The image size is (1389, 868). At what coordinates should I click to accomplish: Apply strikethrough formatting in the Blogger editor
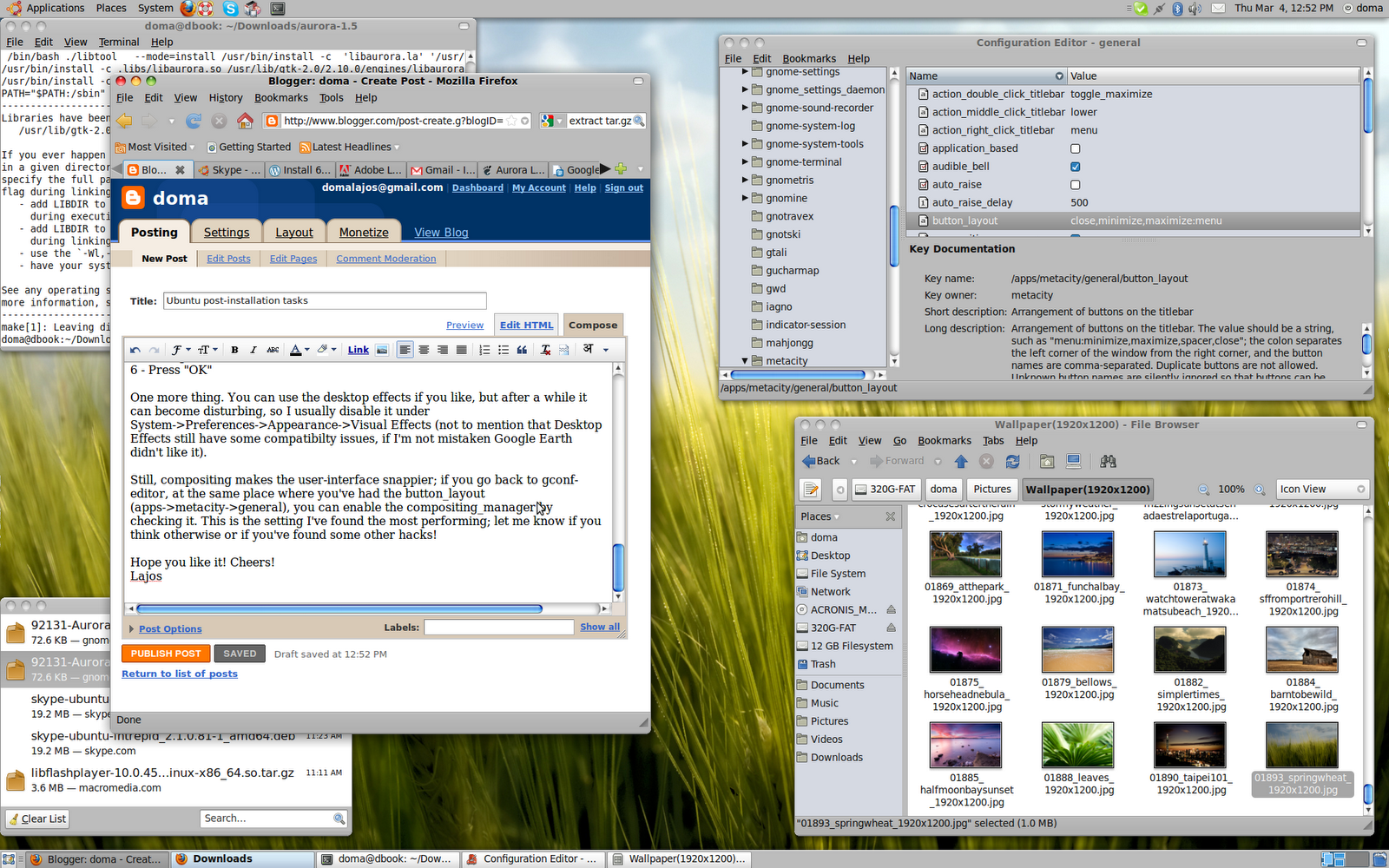tap(273, 350)
